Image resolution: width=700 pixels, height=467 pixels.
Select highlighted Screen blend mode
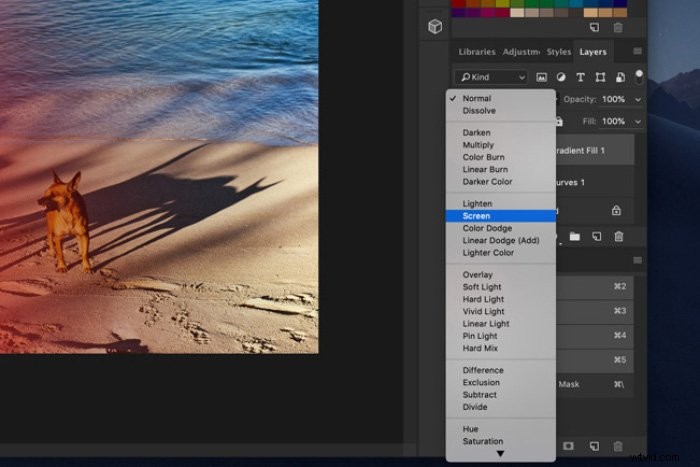pyautogui.click(x=501, y=216)
